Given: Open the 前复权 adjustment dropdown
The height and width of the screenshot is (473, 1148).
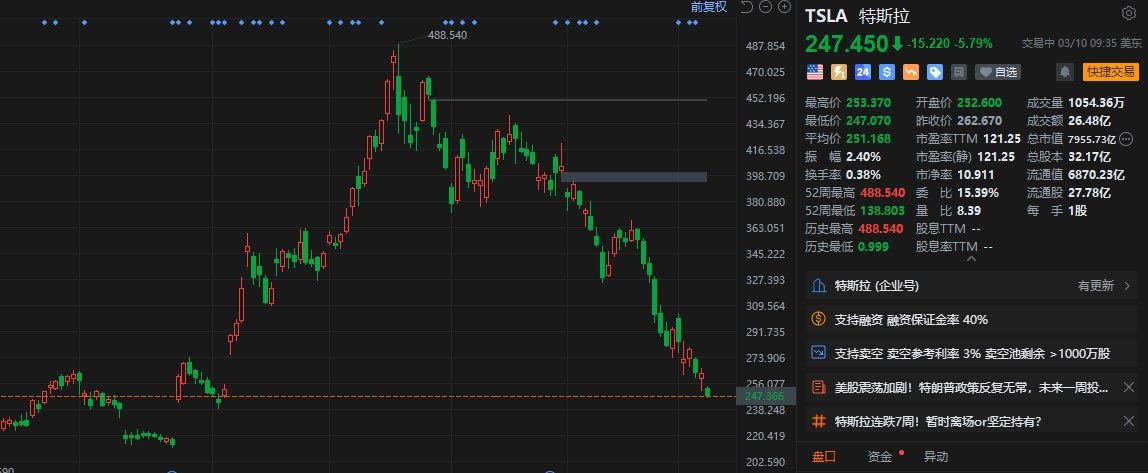Looking at the screenshot, I should (709, 7).
